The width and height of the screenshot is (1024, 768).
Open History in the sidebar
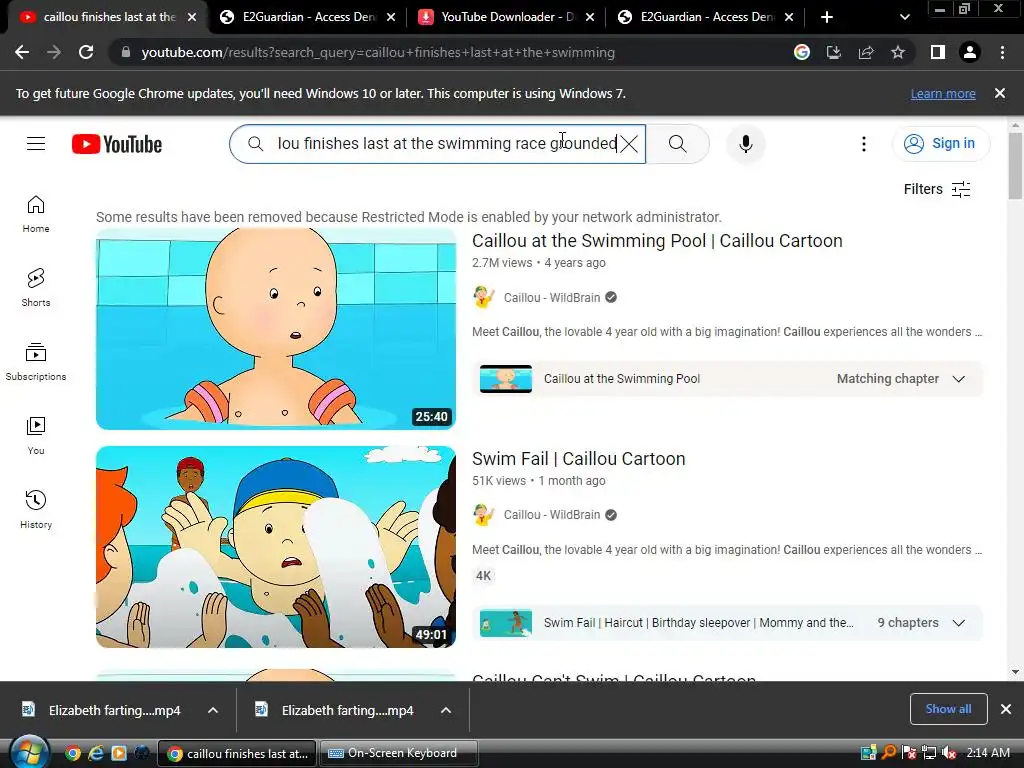(36, 509)
